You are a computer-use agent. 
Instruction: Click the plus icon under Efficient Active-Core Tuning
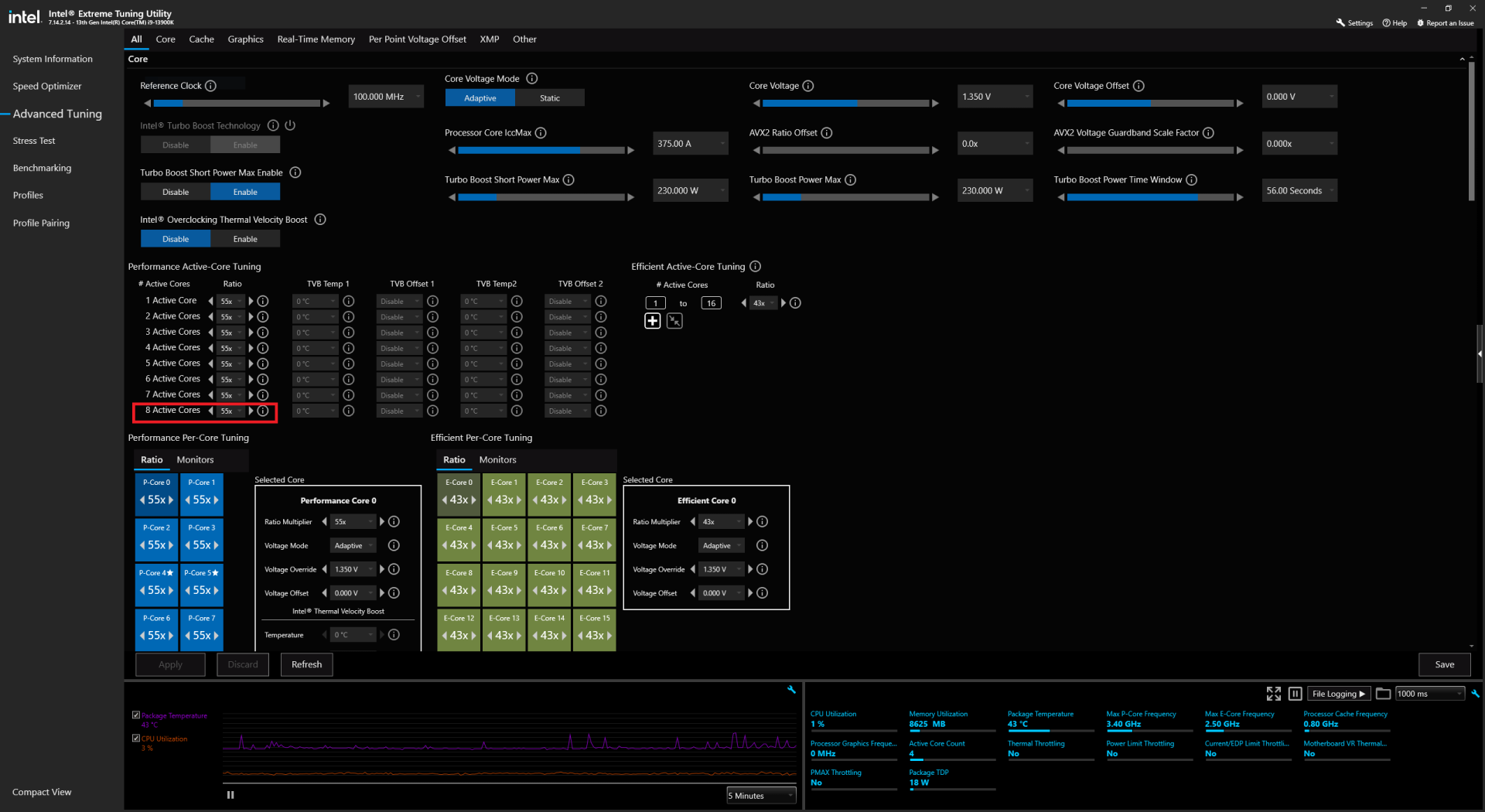coord(652,321)
